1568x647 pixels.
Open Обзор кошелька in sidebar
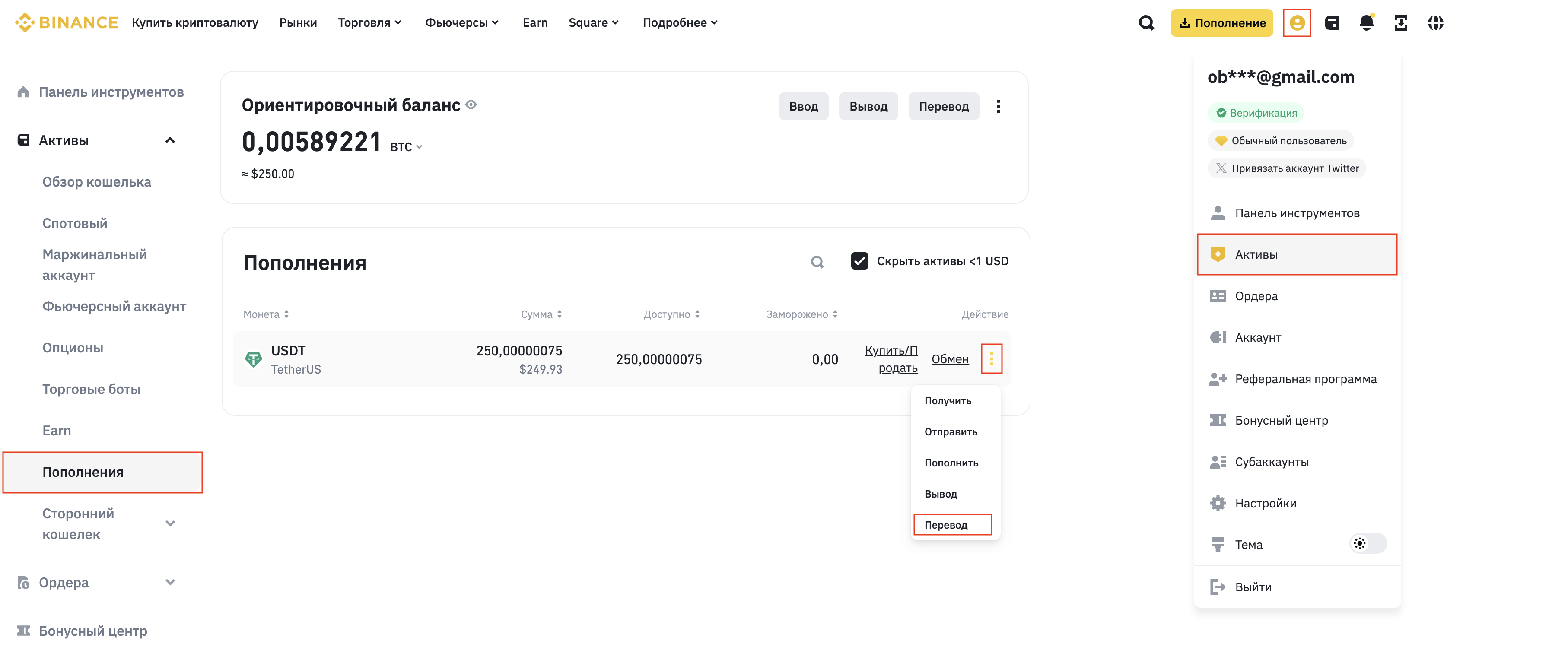pos(97,182)
